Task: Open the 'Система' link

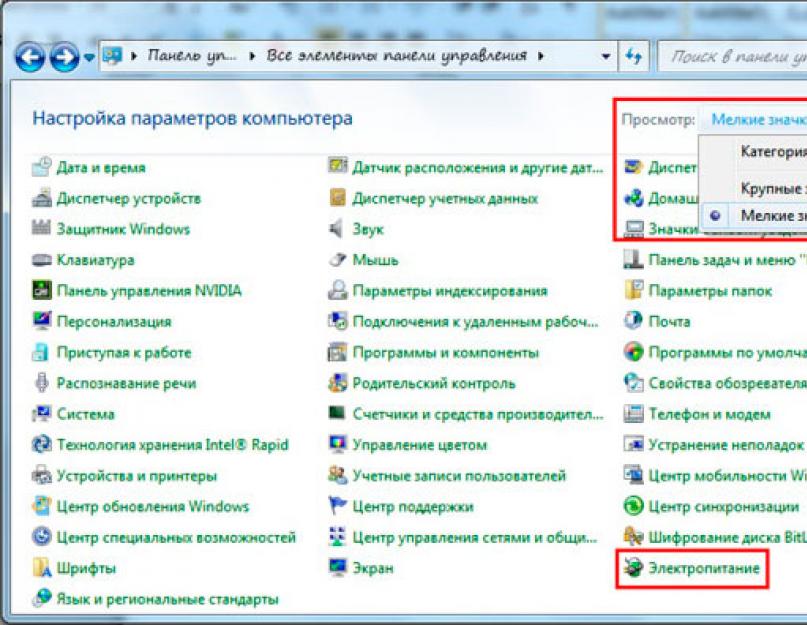Action: [x=85, y=414]
